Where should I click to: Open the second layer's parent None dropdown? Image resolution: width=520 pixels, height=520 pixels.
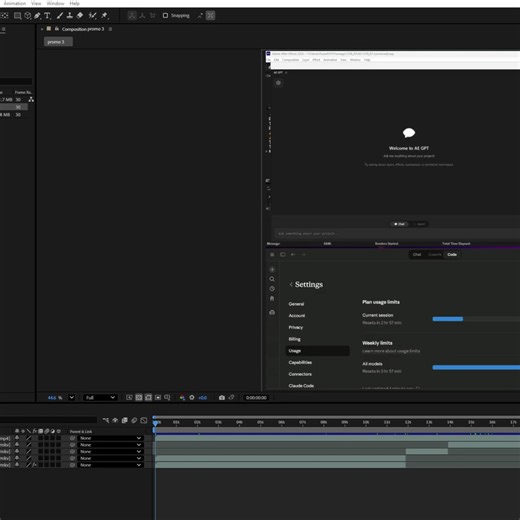coord(110,445)
